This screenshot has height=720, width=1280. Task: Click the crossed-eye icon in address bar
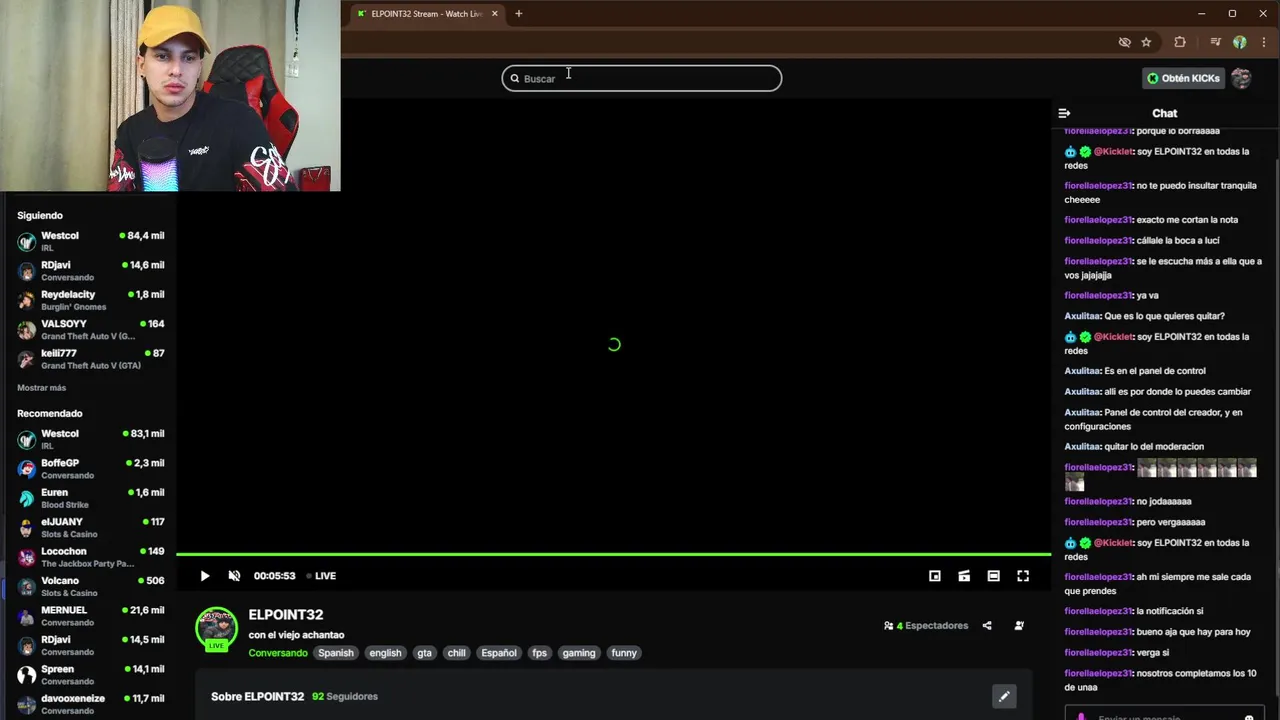click(1125, 42)
